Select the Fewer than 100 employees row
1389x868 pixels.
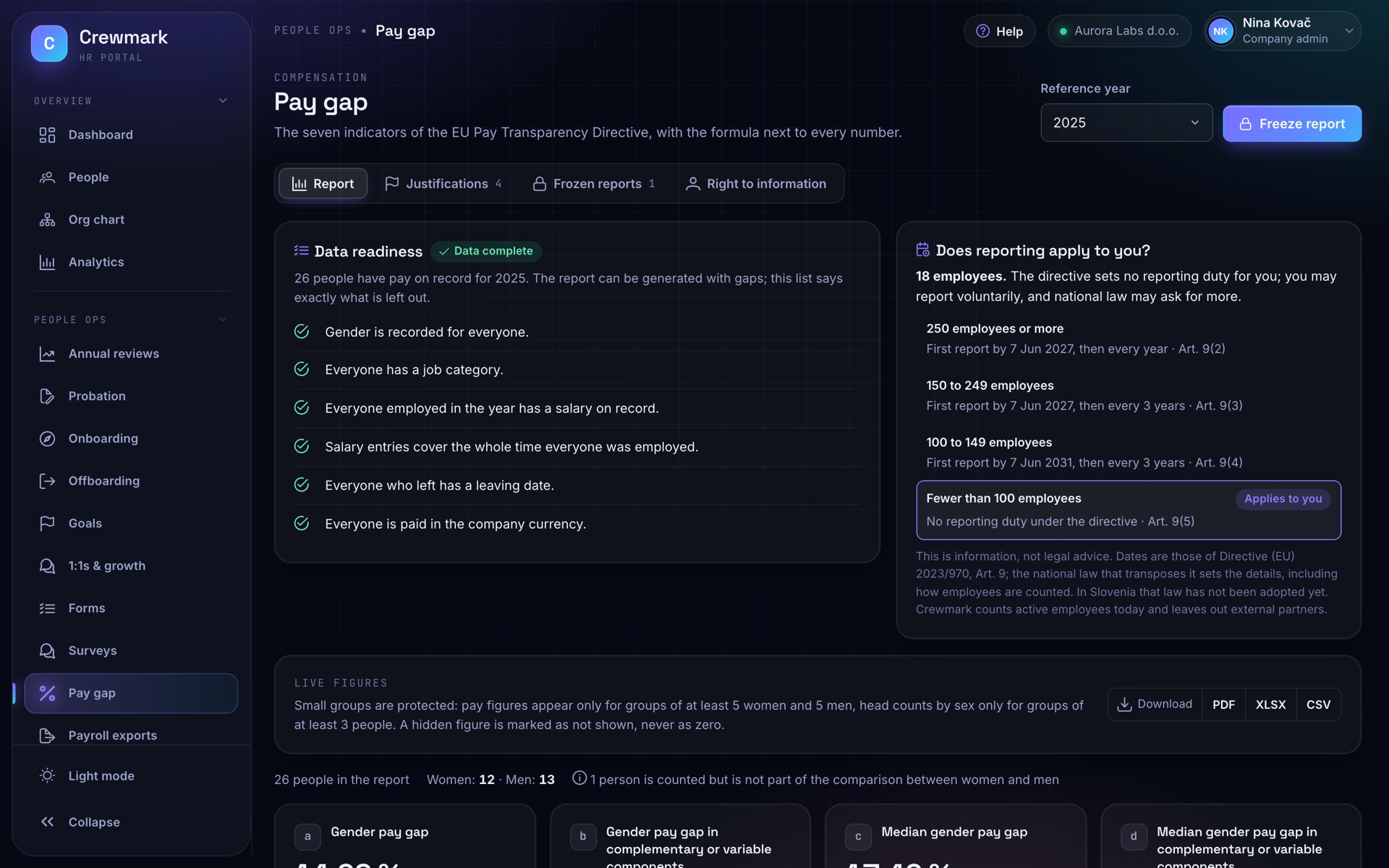pyautogui.click(x=1129, y=510)
